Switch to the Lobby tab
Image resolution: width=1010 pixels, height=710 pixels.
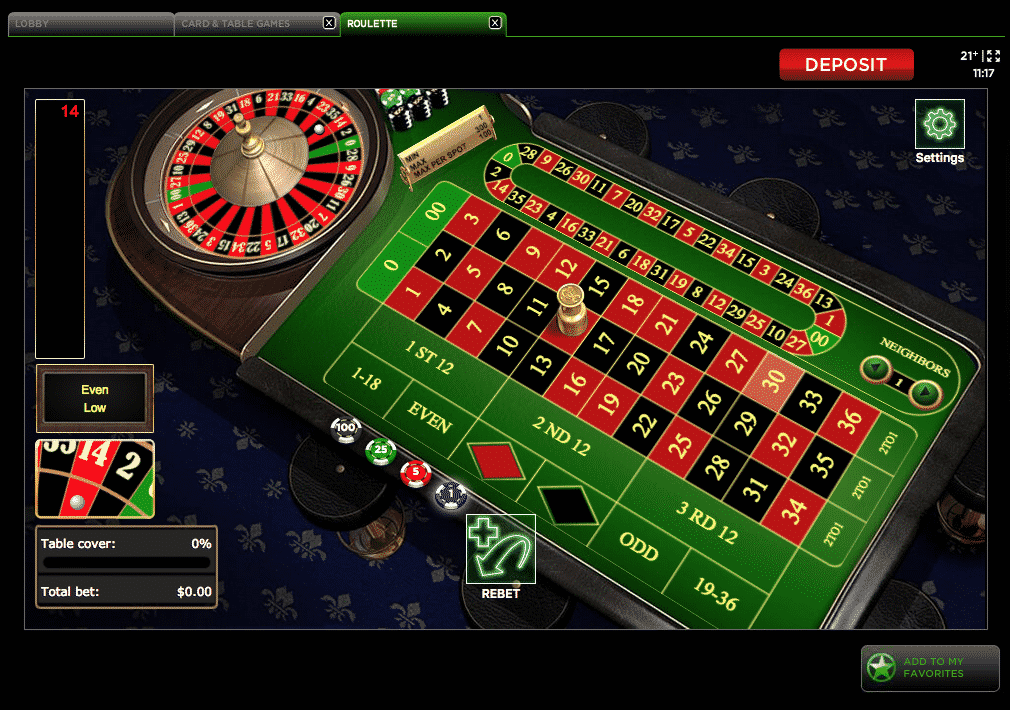[91, 24]
